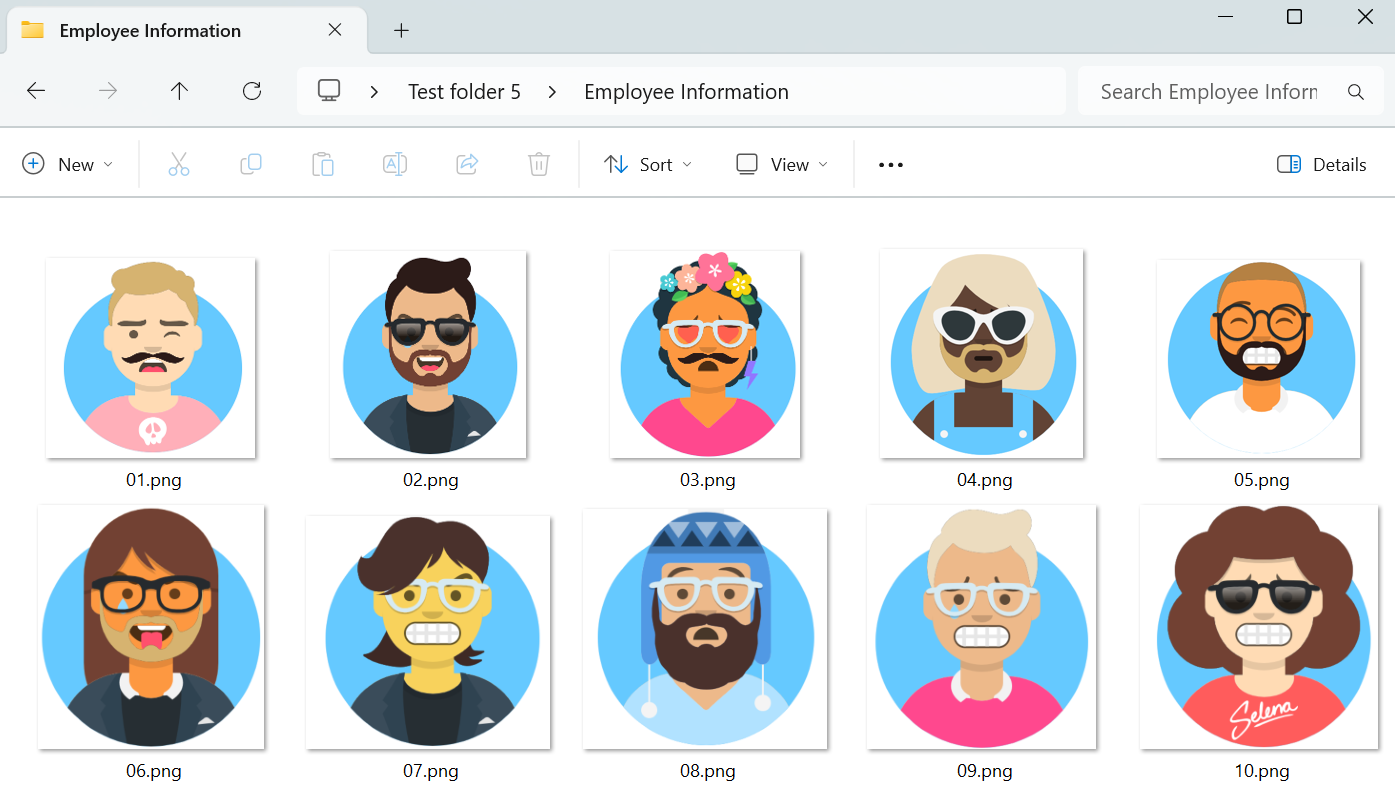
Task: Open the View layout dropdown
Action: pos(782,165)
